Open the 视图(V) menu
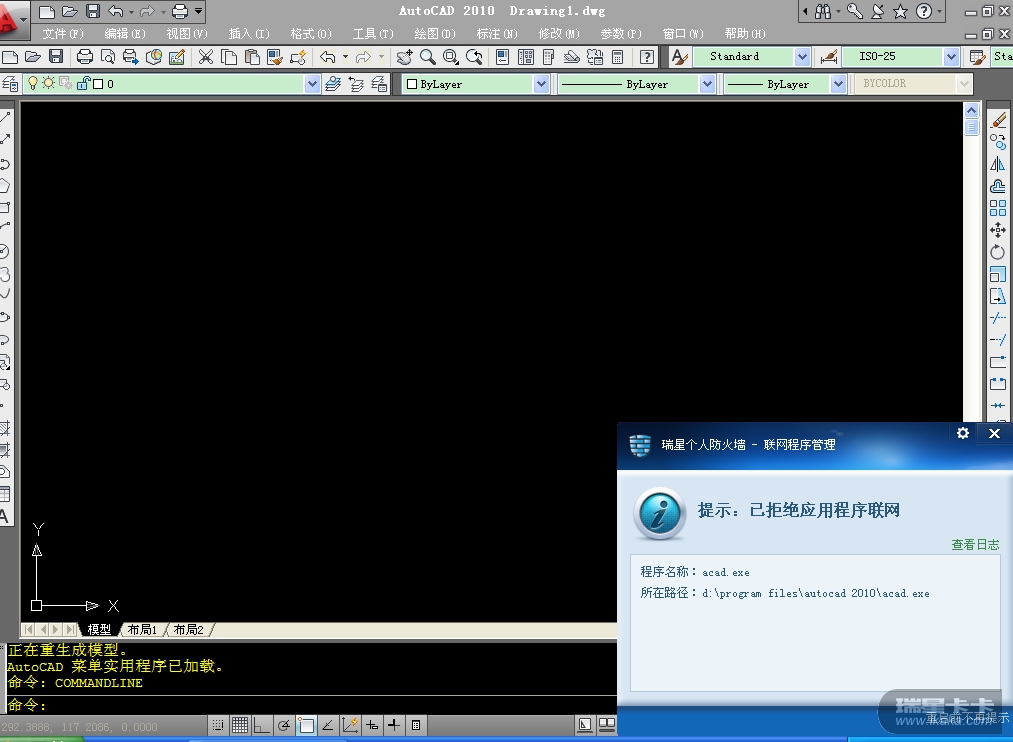The height and width of the screenshot is (742, 1013). click(x=187, y=34)
